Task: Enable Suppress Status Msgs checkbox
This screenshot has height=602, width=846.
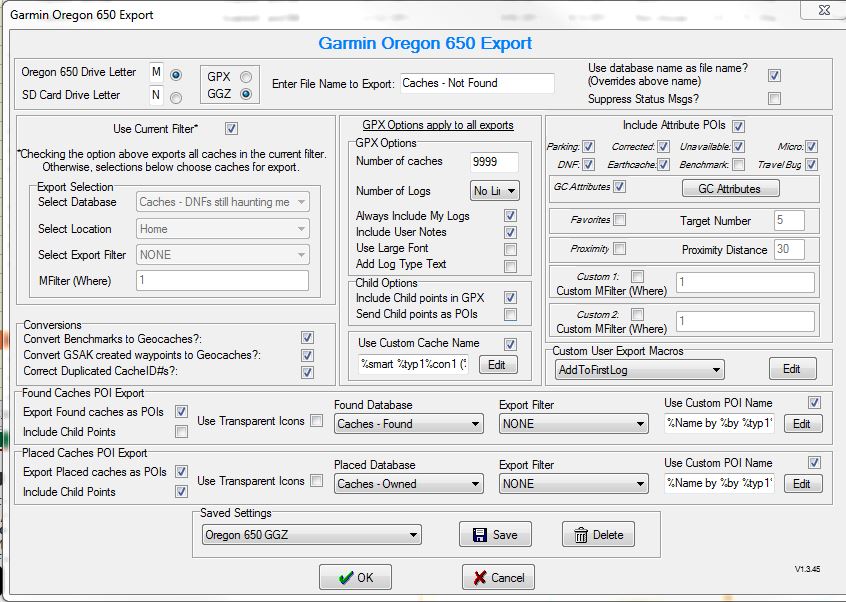Action: click(x=774, y=98)
